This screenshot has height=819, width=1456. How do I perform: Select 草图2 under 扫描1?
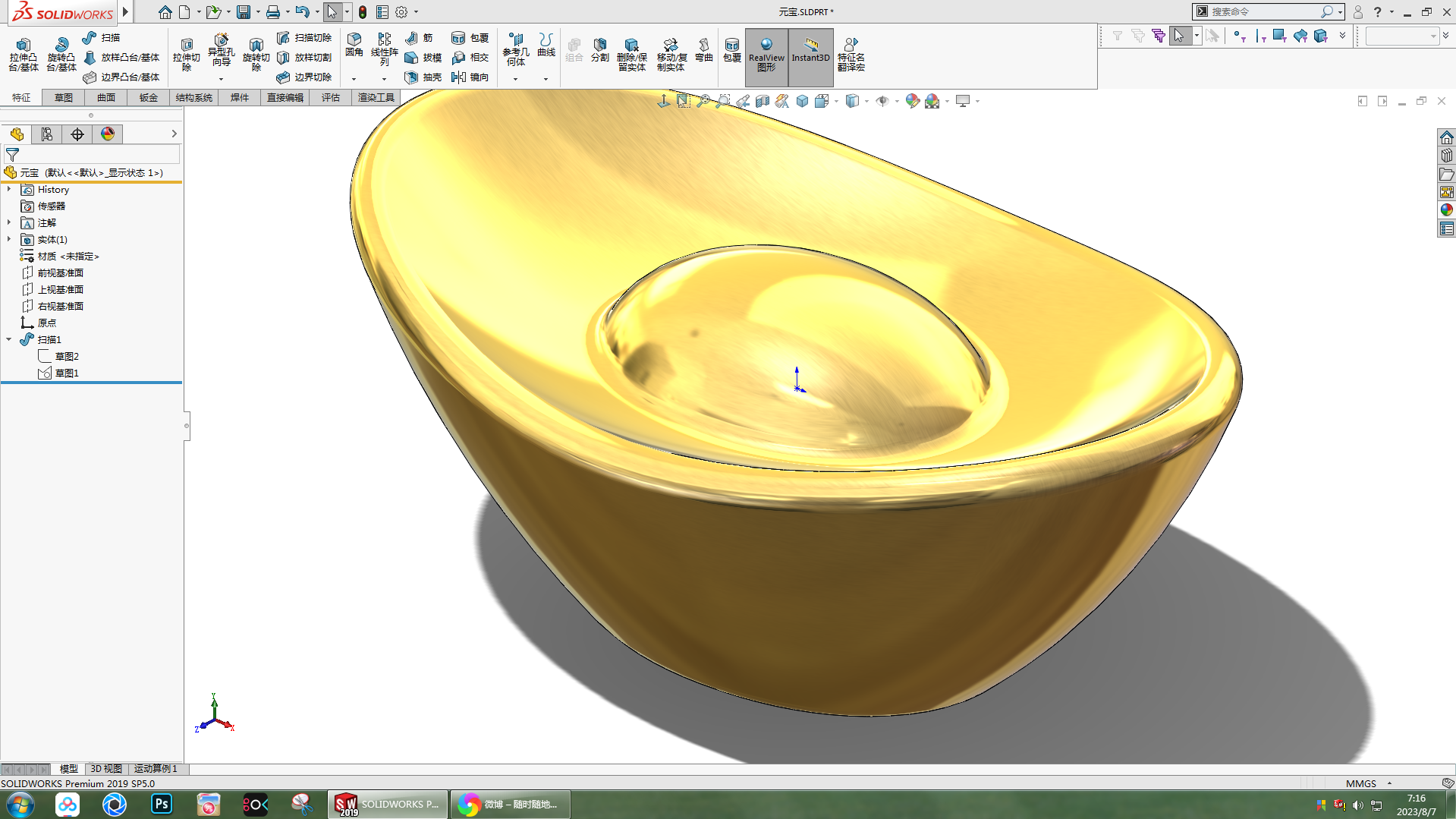pyautogui.click(x=58, y=356)
